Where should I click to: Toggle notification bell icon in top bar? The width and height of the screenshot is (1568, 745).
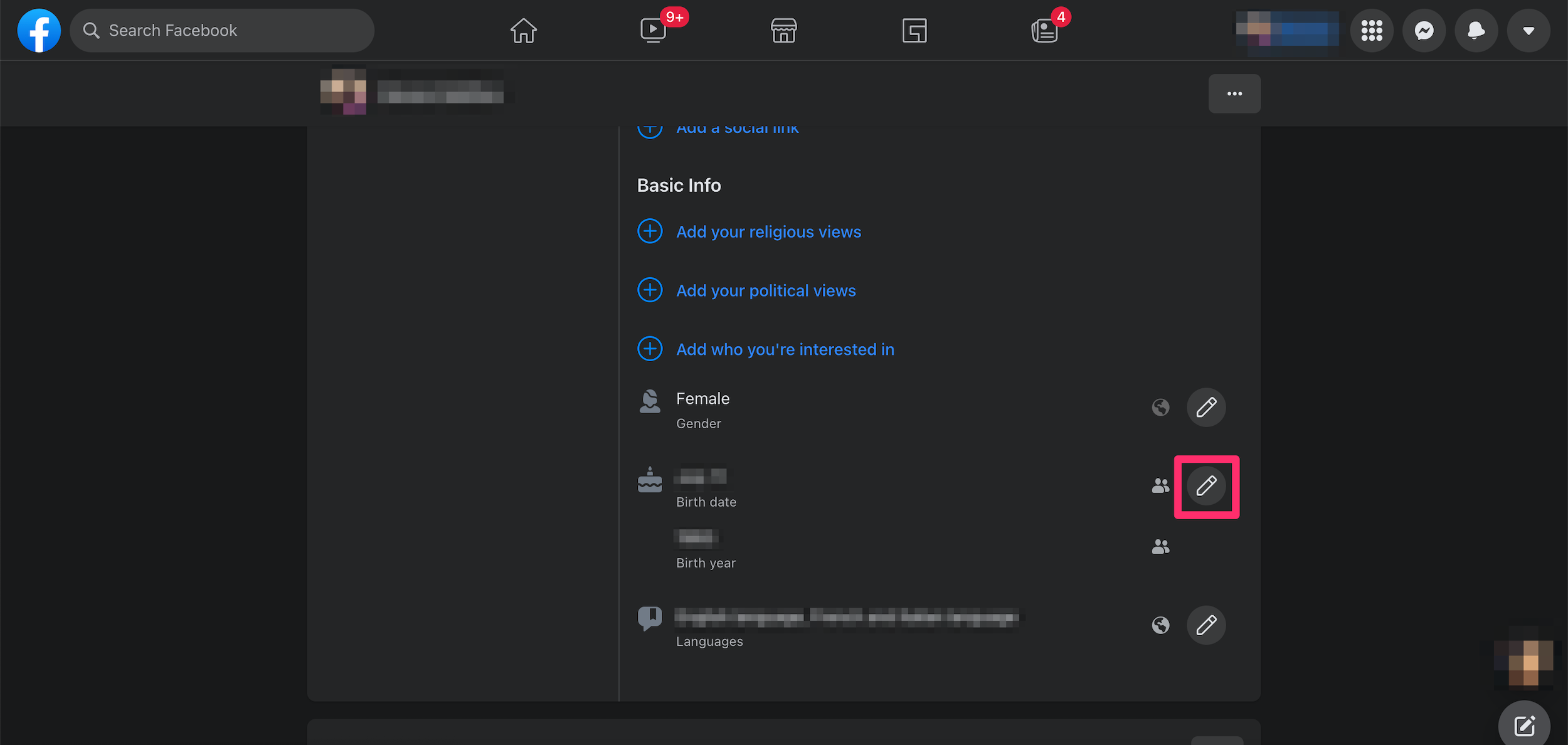pyautogui.click(x=1476, y=30)
